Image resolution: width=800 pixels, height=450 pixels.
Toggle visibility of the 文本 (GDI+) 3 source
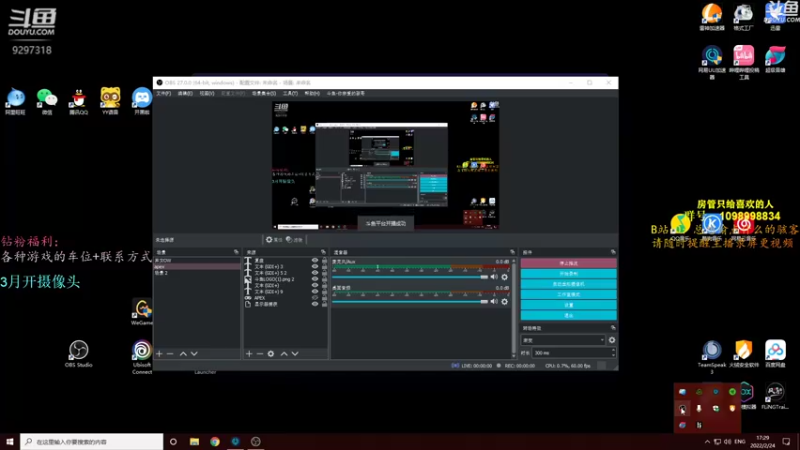point(315,266)
